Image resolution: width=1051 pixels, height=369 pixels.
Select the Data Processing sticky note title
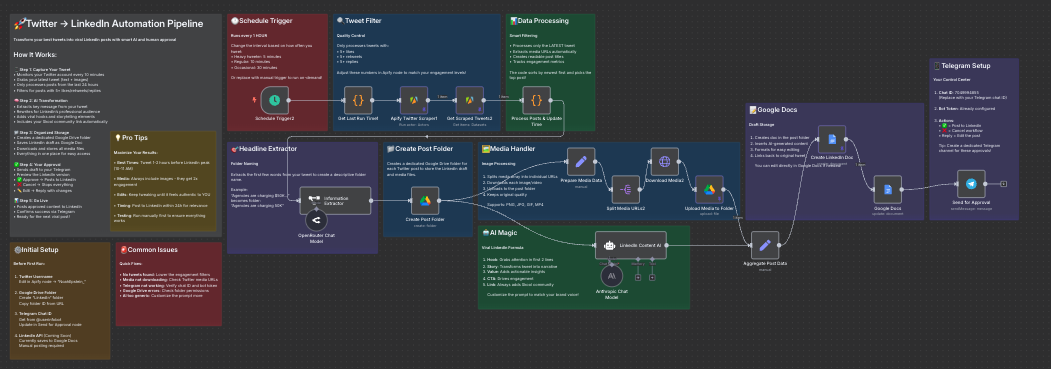(x=540, y=21)
